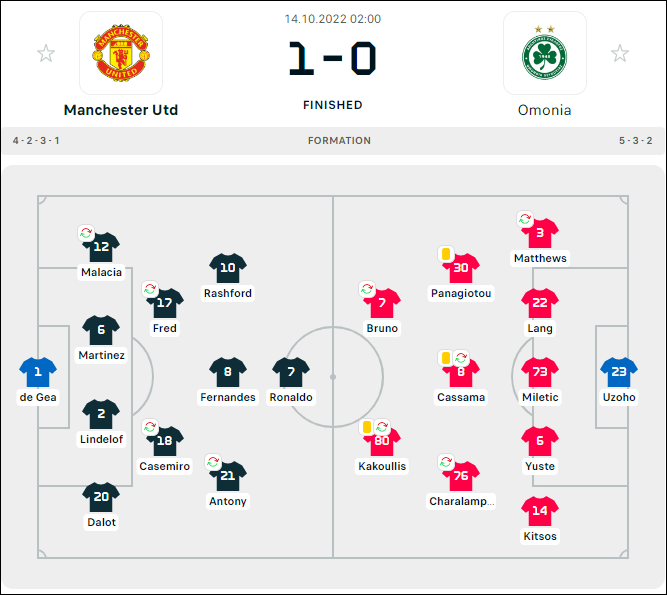Image resolution: width=667 pixels, height=595 pixels.
Task: Favorite Omonia with star icon
Action: (x=620, y=54)
